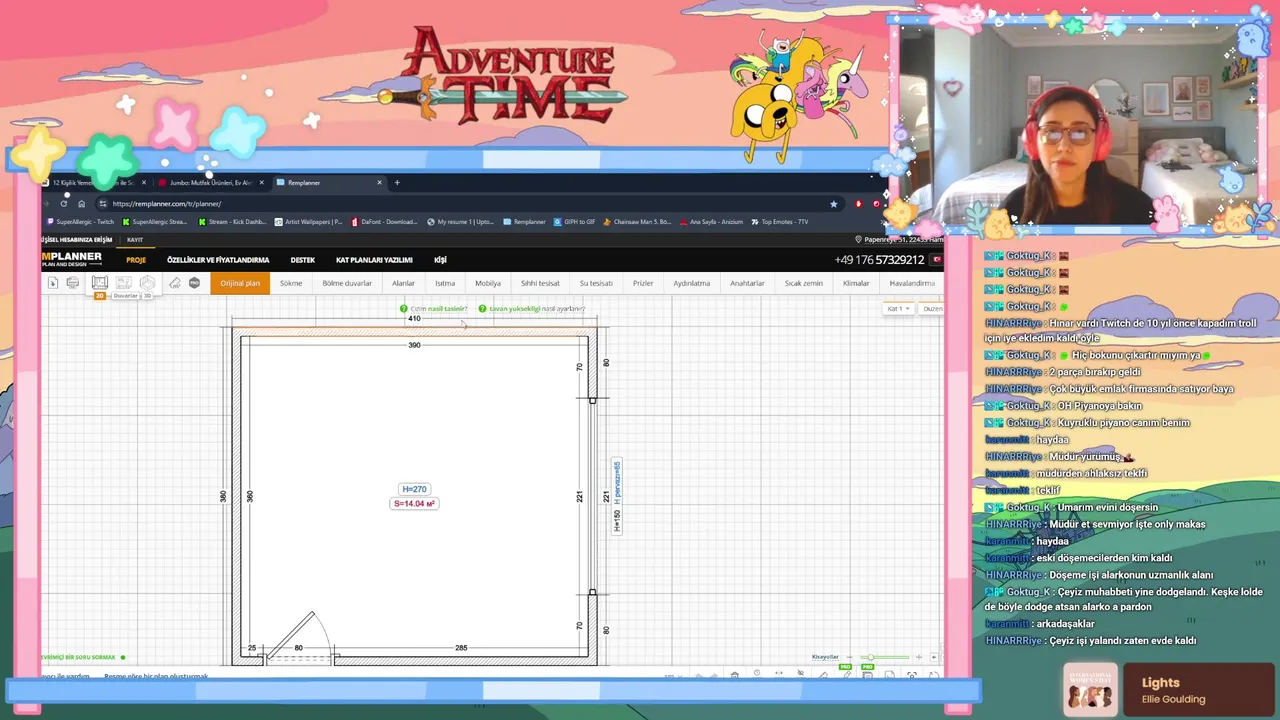Screen dimensions: 1280x720
Task: Switch to 2D plan view icon
Action: click(100, 283)
